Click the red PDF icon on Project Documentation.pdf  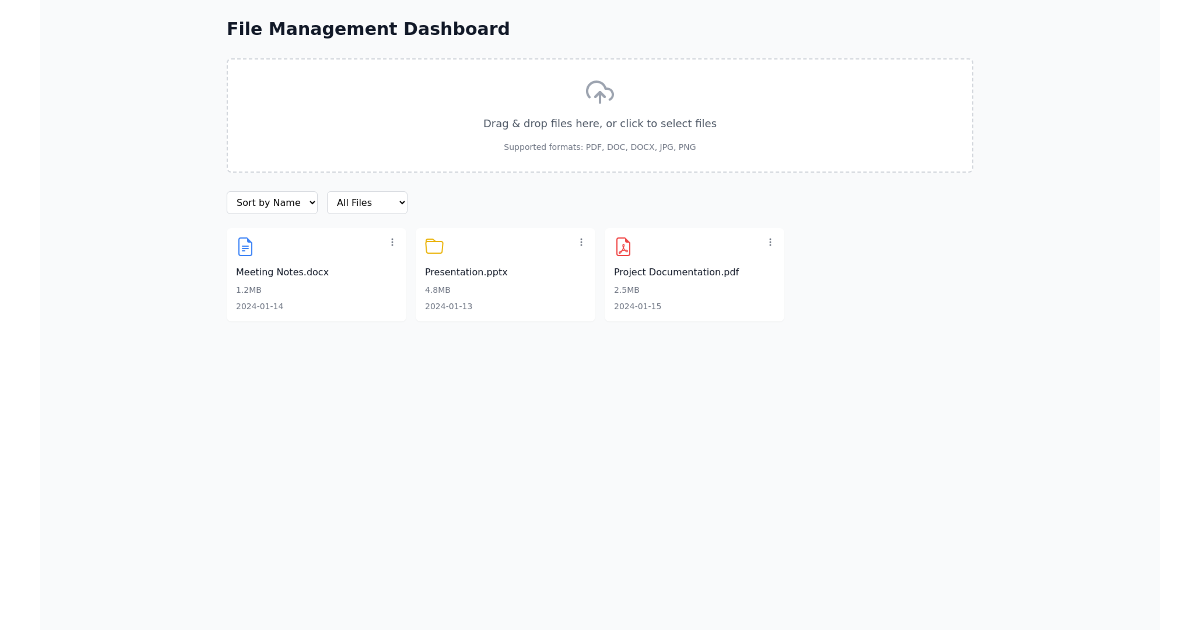coord(623,246)
